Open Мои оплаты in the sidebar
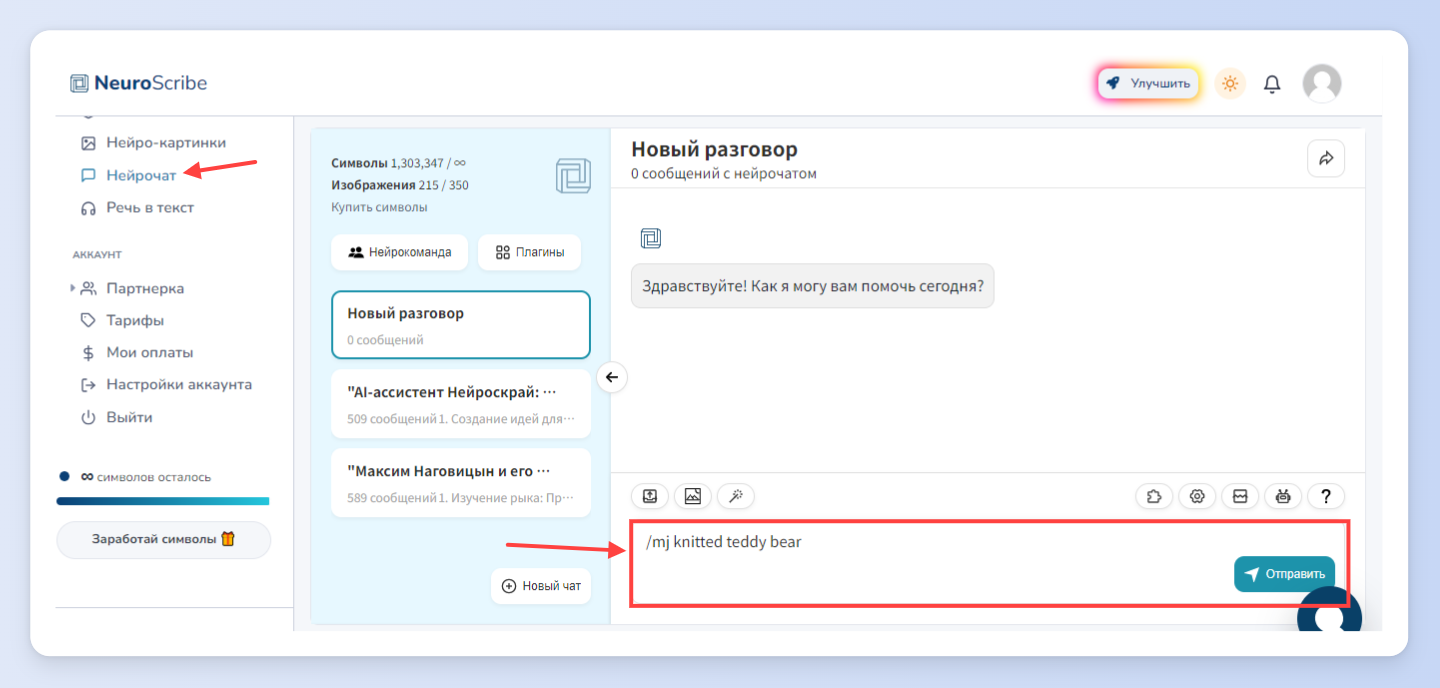The image size is (1440, 688). (137, 353)
